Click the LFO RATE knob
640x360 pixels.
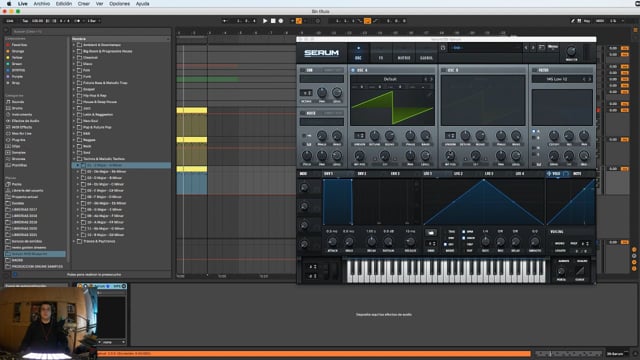[485, 241]
